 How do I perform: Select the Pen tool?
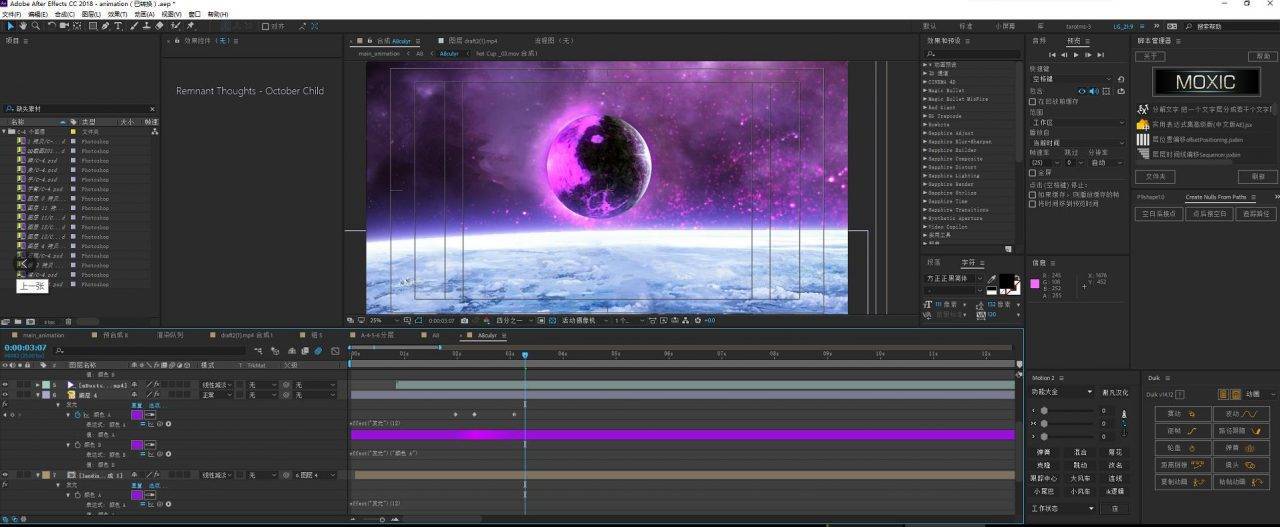[105, 26]
